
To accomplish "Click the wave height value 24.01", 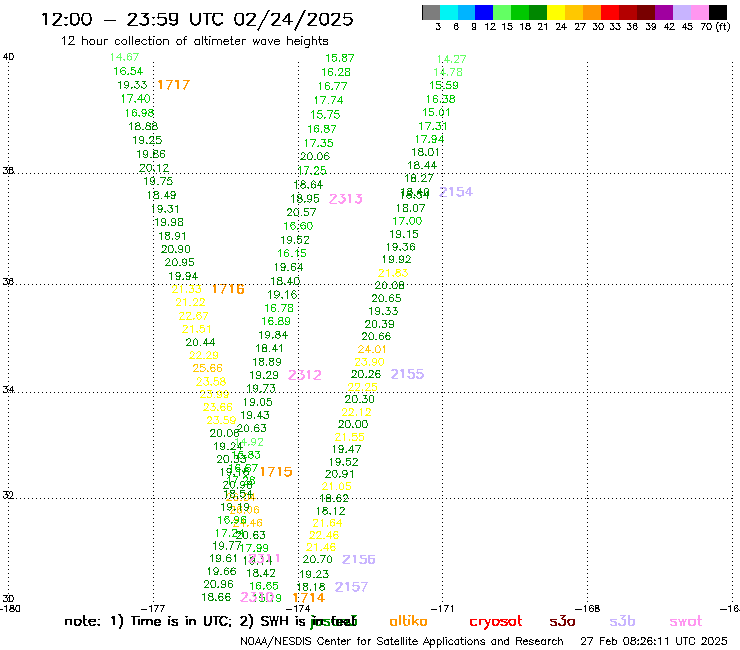I will [372, 349].
